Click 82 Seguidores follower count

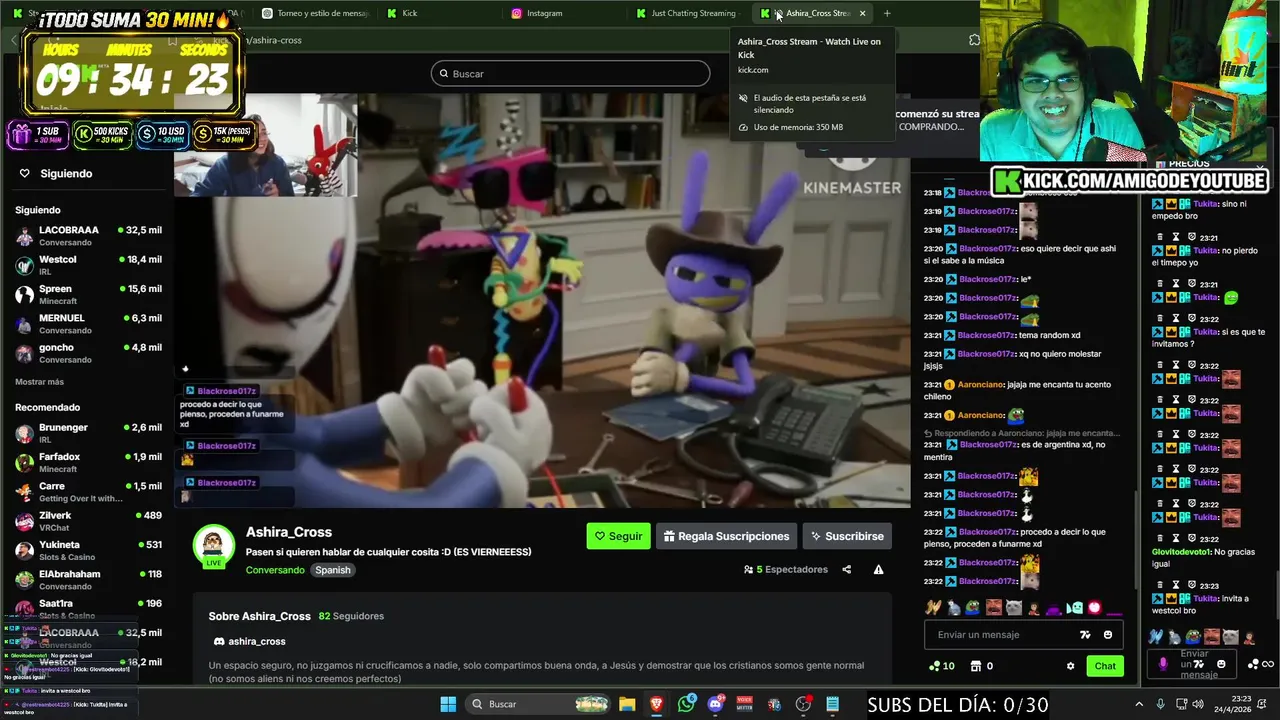[351, 616]
